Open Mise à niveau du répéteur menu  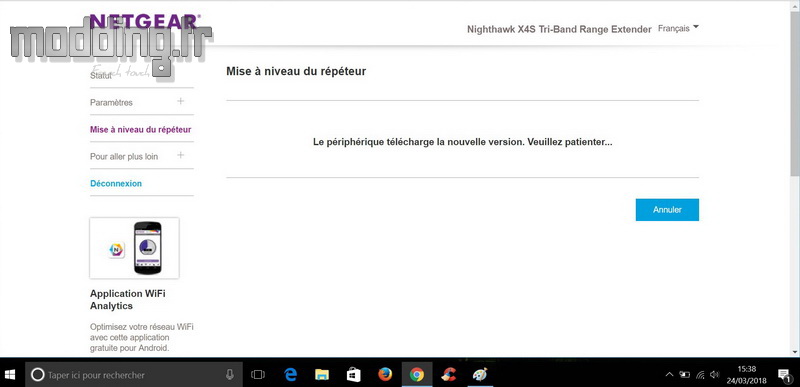pyautogui.click(x=141, y=130)
